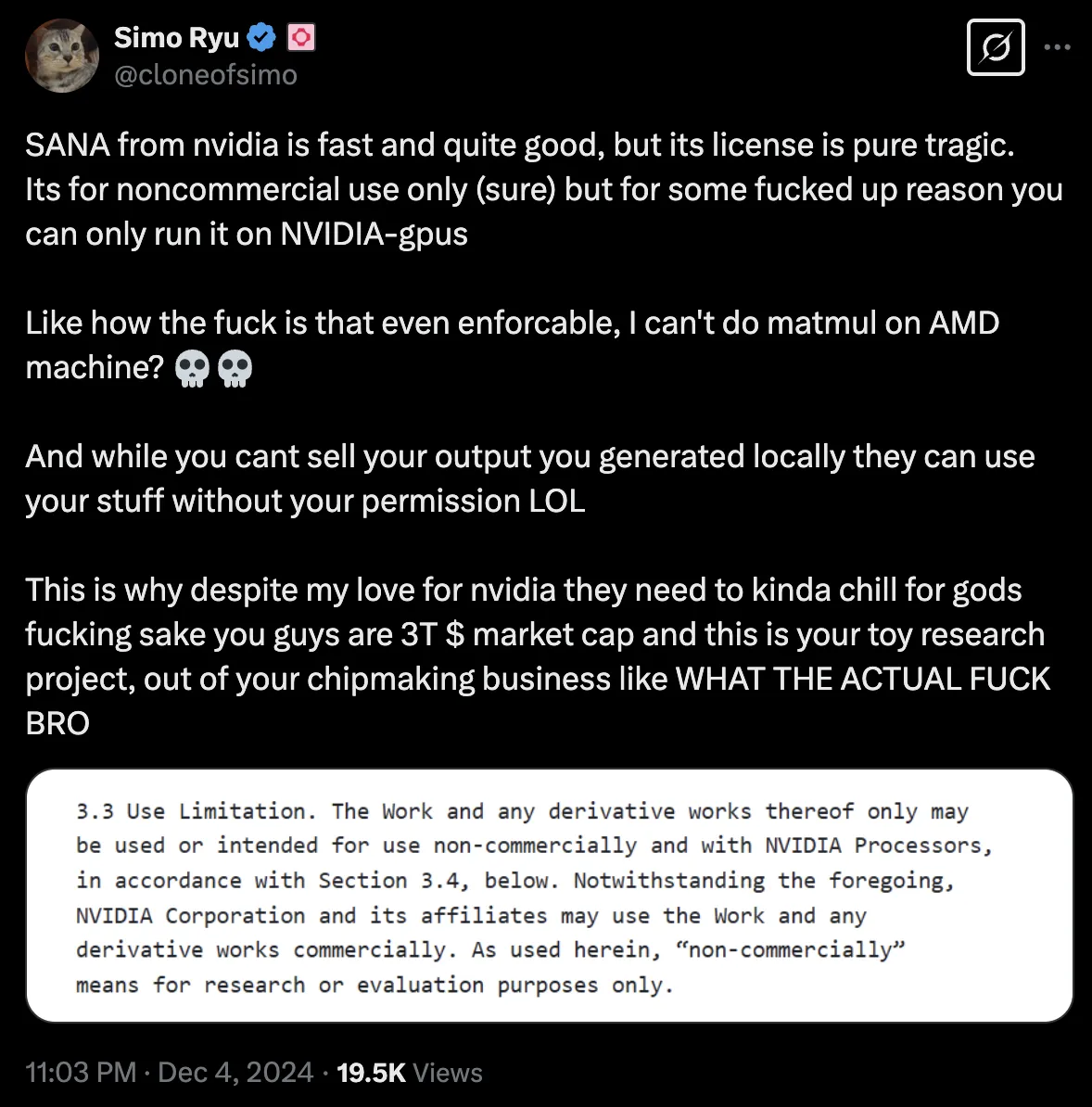The image size is (1092, 1107).
Task: Click the 11:03 PM timestamp
Action: [x=81, y=1073]
